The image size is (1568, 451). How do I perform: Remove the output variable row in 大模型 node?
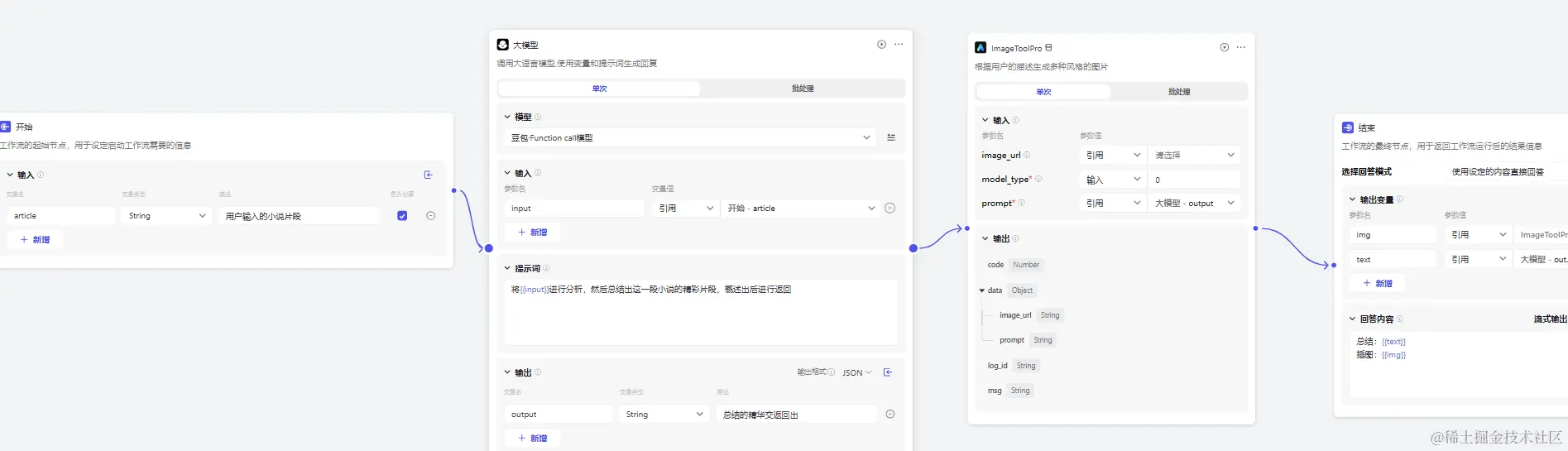[x=890, y=414]
